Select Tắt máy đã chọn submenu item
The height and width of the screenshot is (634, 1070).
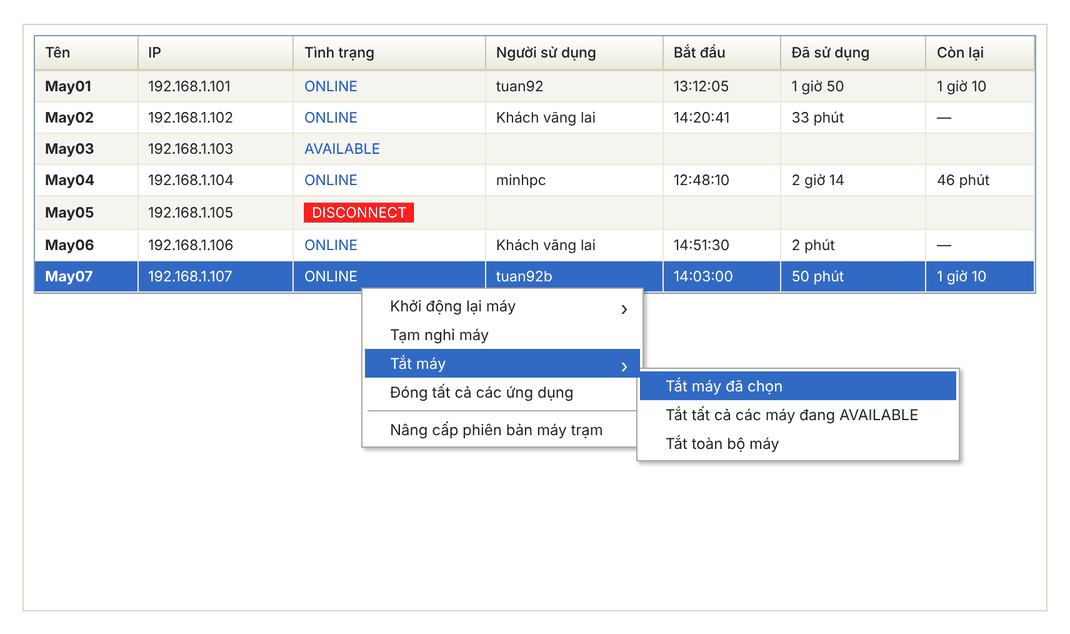tap(798, 386)
